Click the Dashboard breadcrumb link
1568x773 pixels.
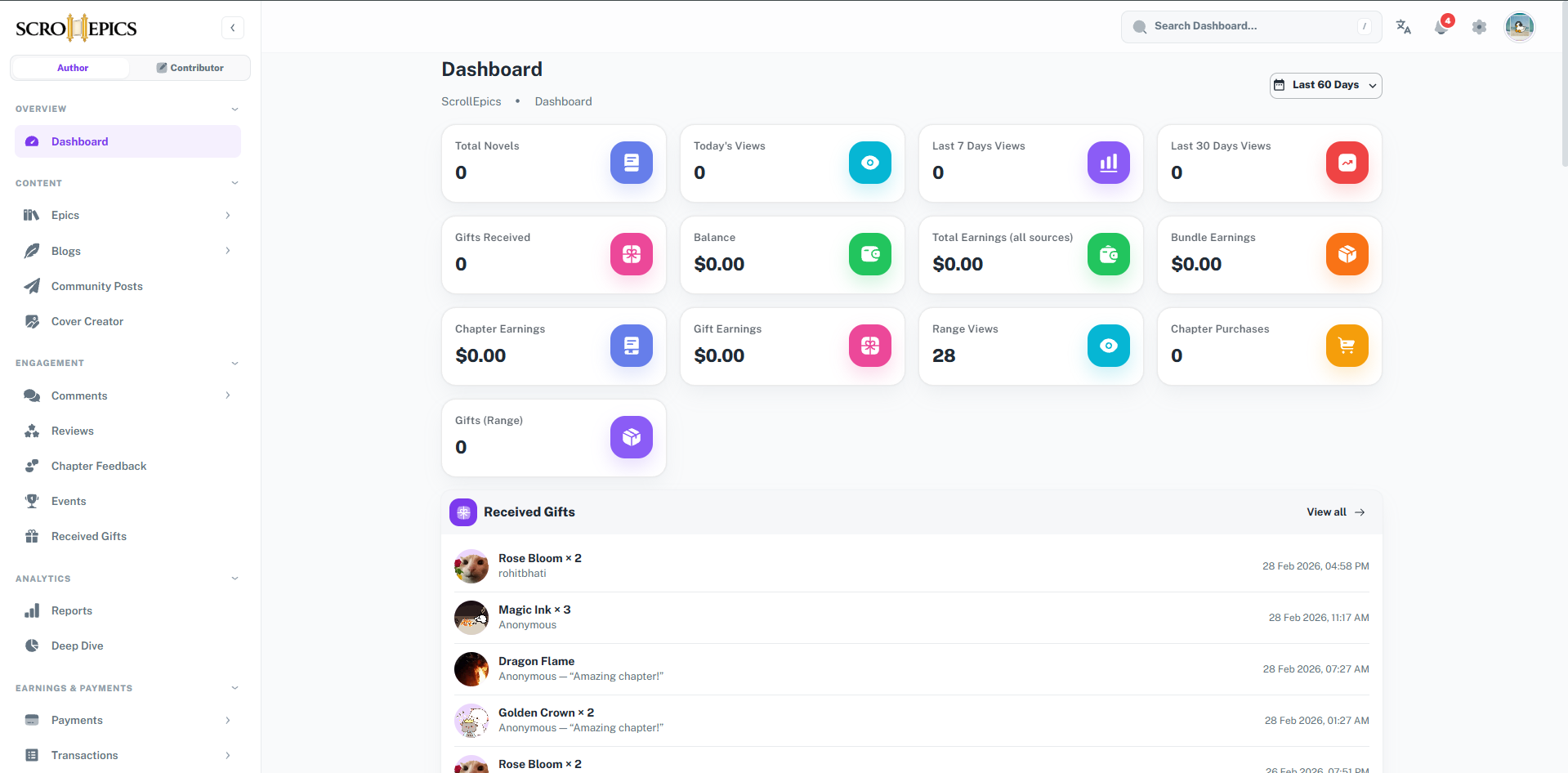(563, 101)
